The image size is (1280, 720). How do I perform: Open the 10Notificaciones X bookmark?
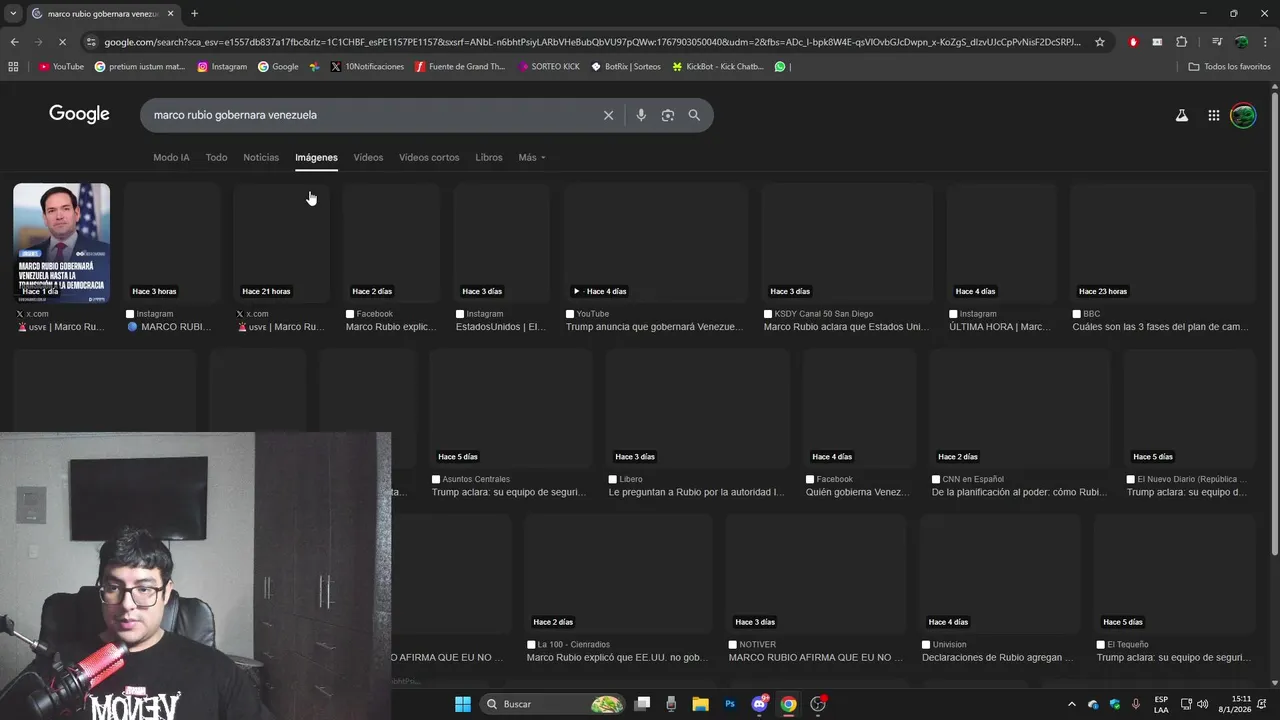pyautogui.click(x=367, y=67)
